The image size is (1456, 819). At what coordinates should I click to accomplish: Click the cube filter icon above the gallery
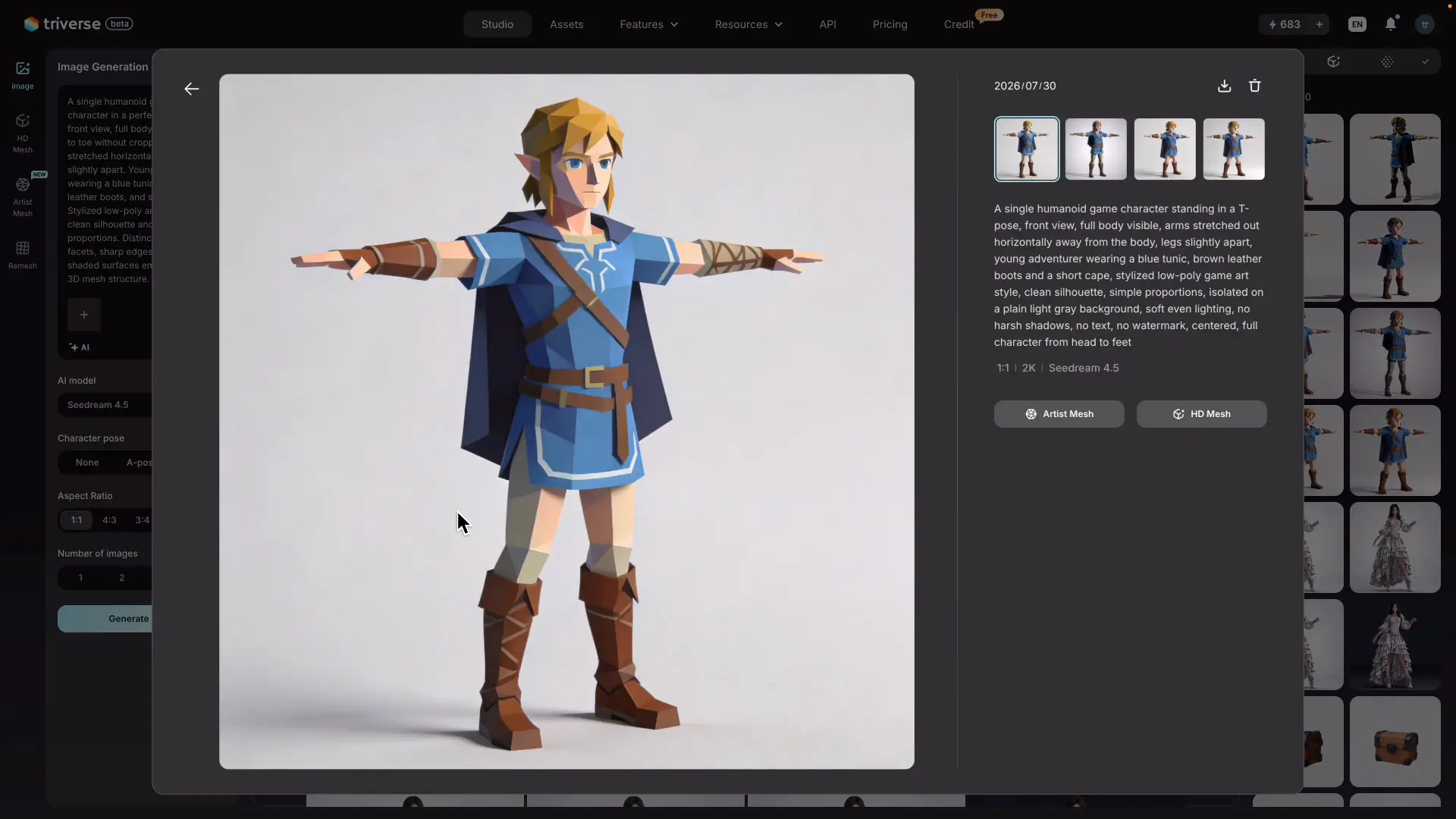click(1334, 62)
